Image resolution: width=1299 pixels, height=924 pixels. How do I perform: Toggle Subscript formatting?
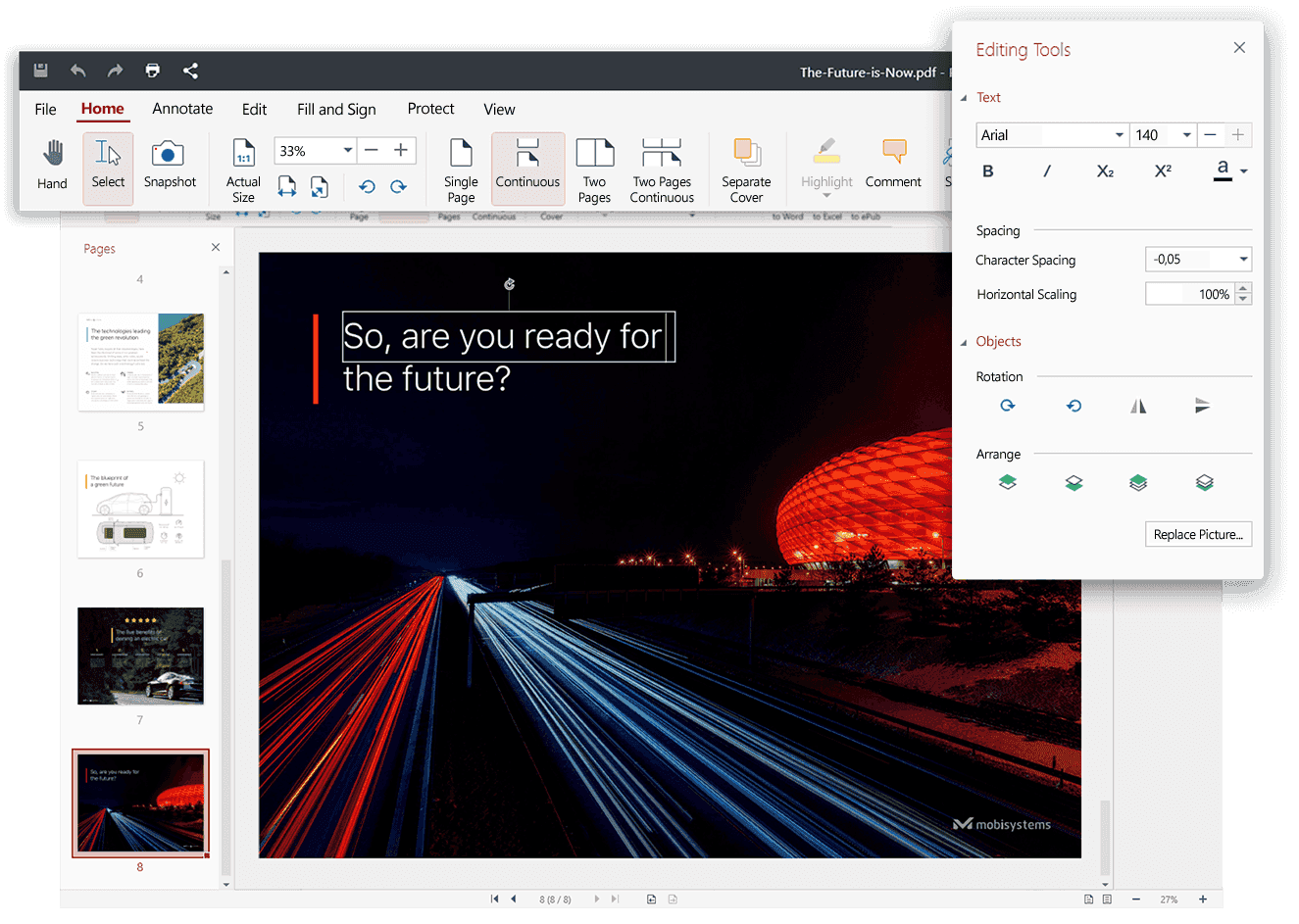1105,170
